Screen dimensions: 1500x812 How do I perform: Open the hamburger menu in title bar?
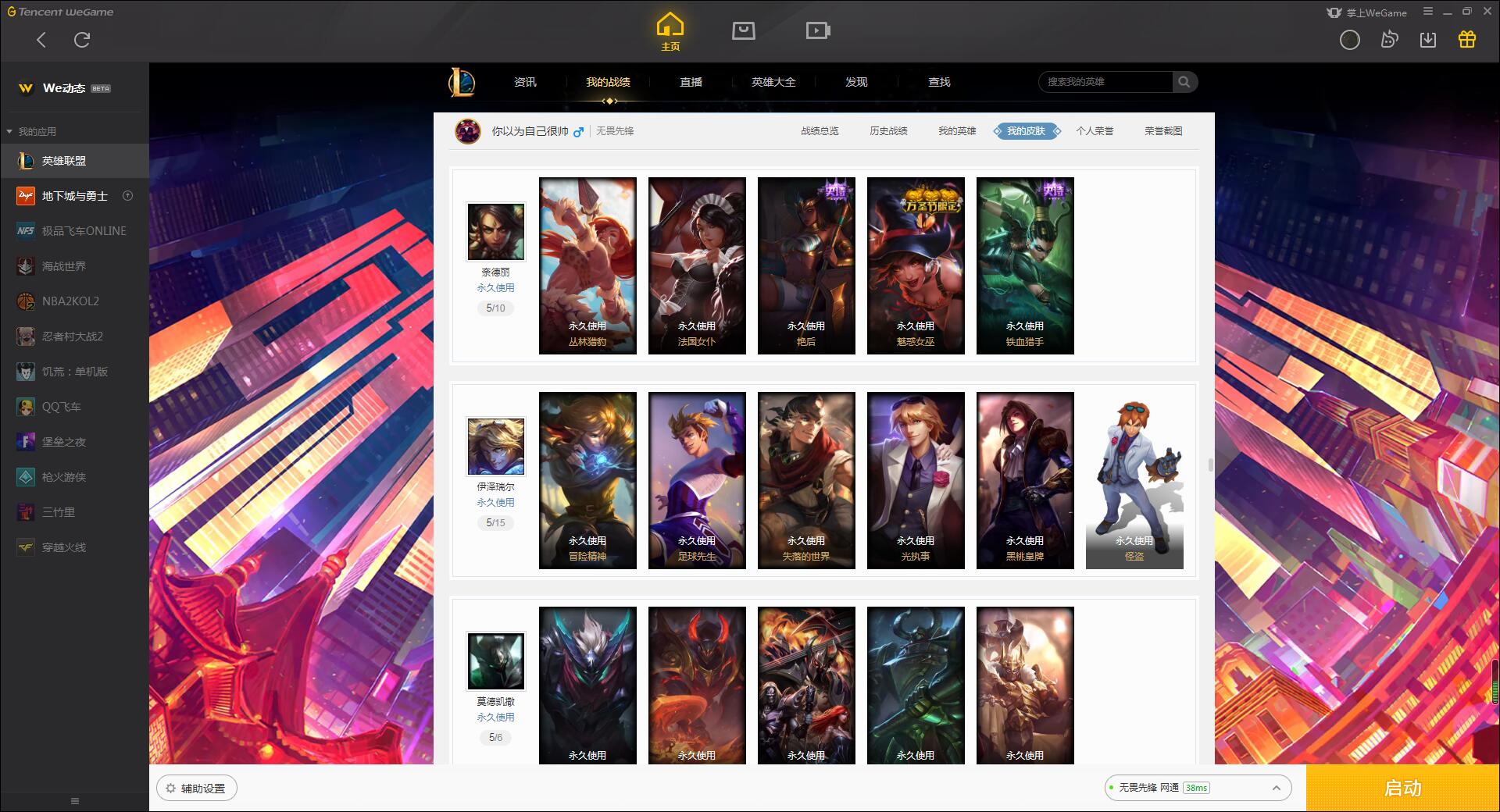[x=1428, y=12]
